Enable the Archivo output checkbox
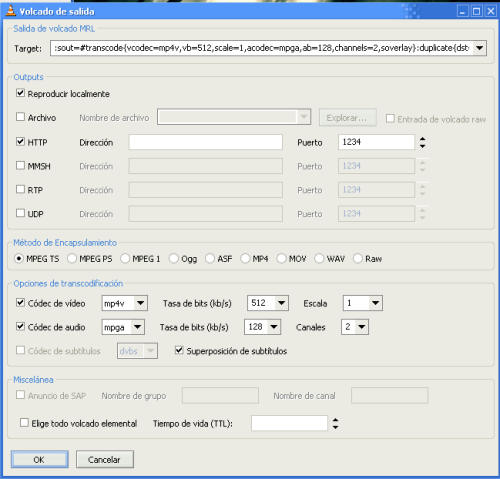The width and height of the screenshot is (500, 479). pyautogui.click(x=20, y=117)
